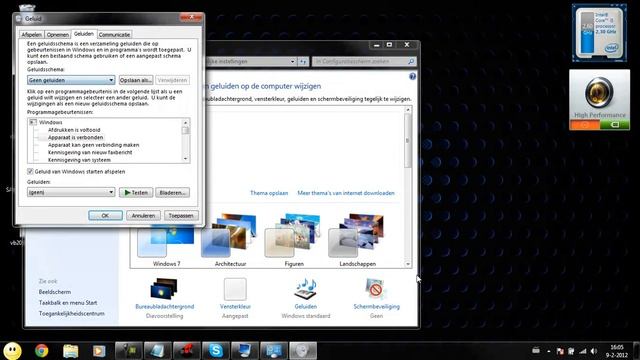This screenshot has width=640, height=360.
Task: Open Google Chrome from the taskbar
Action: [x=41, y=351]
